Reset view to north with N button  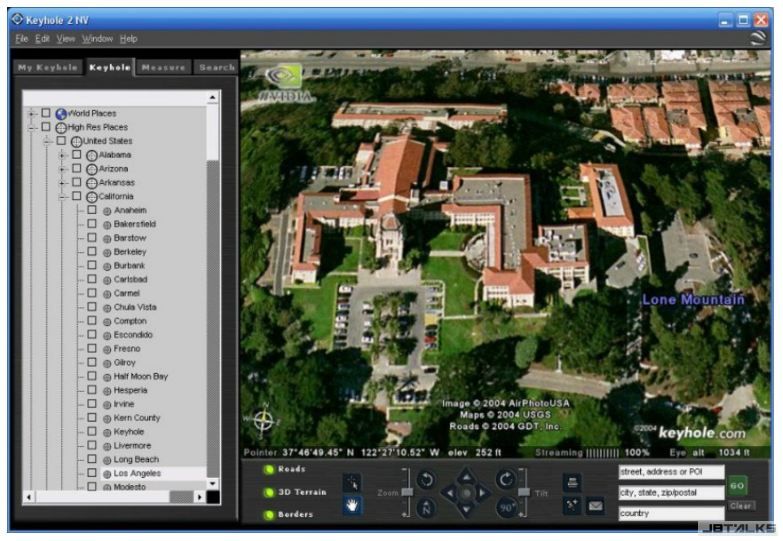click(426, 508)
